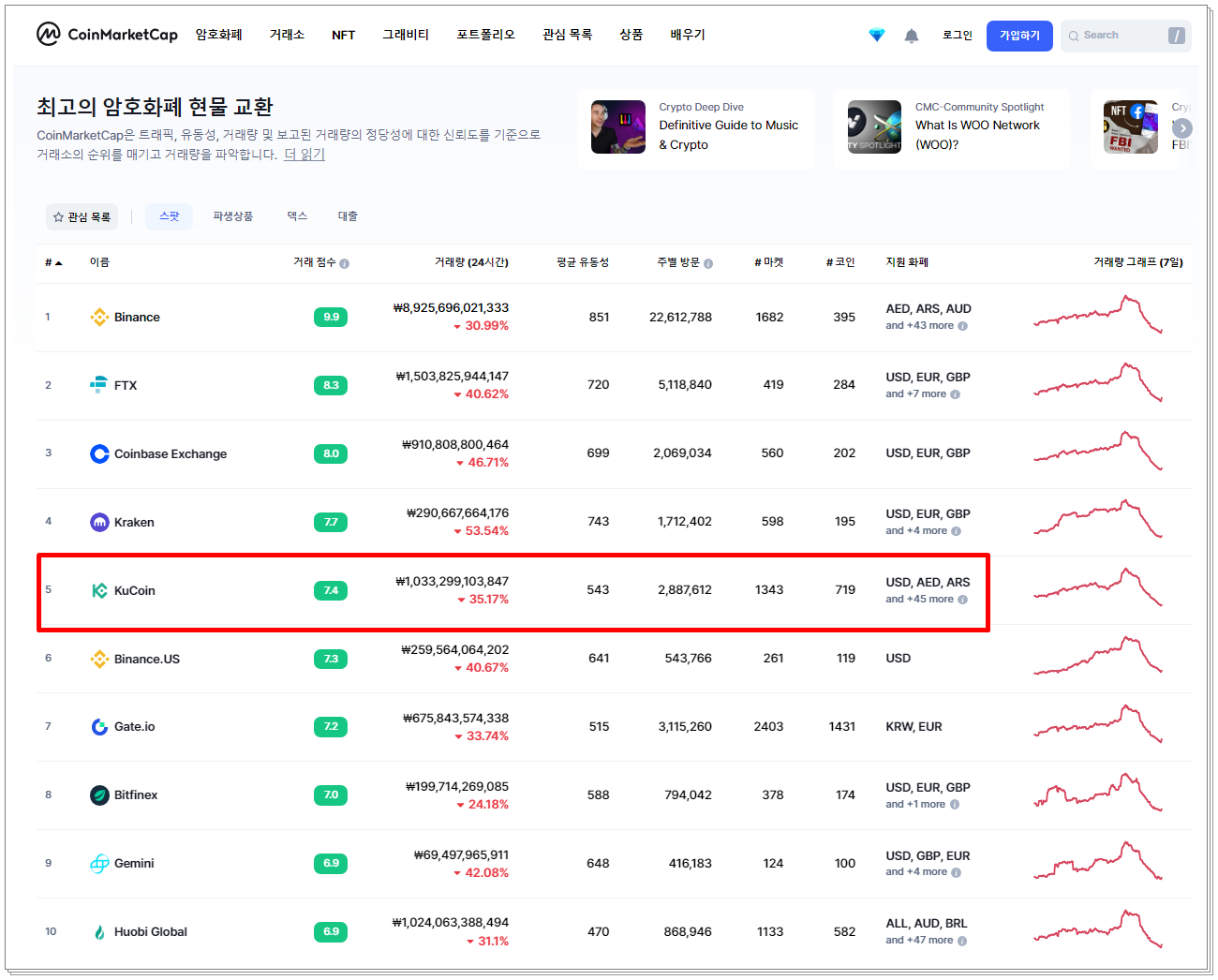Click the Huobi Global logo icon
Screen dimensions: 1218x980
[x=99, y=931]
